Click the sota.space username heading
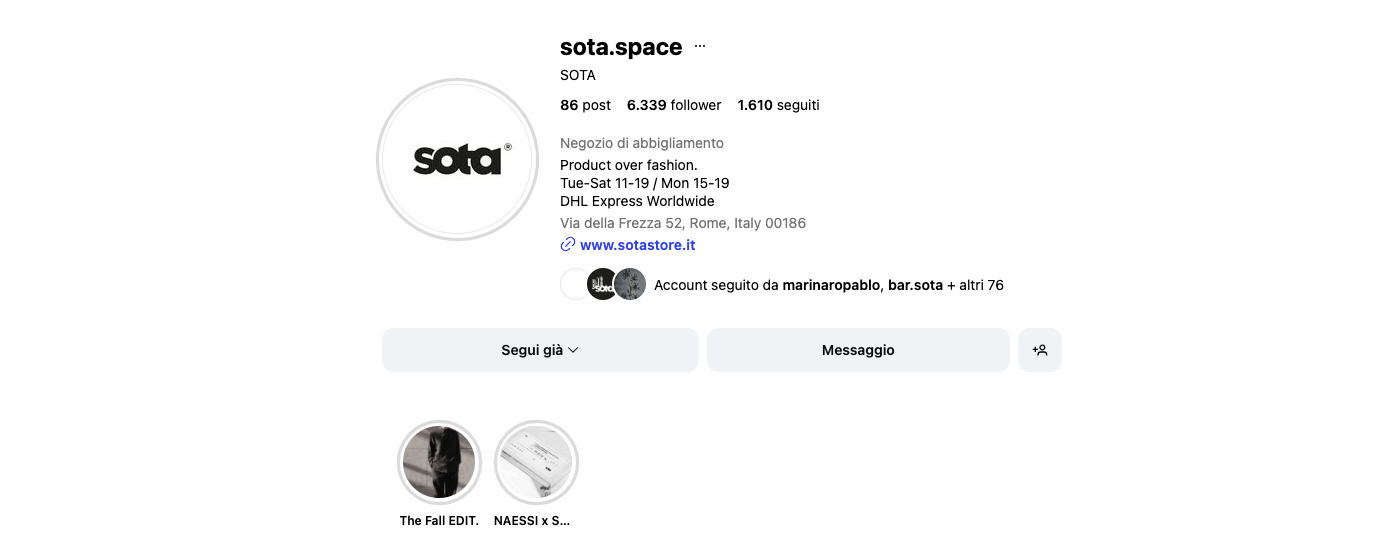Viewport: 1383px width, 543px height. pyautogui.click(x=621, y=47)
